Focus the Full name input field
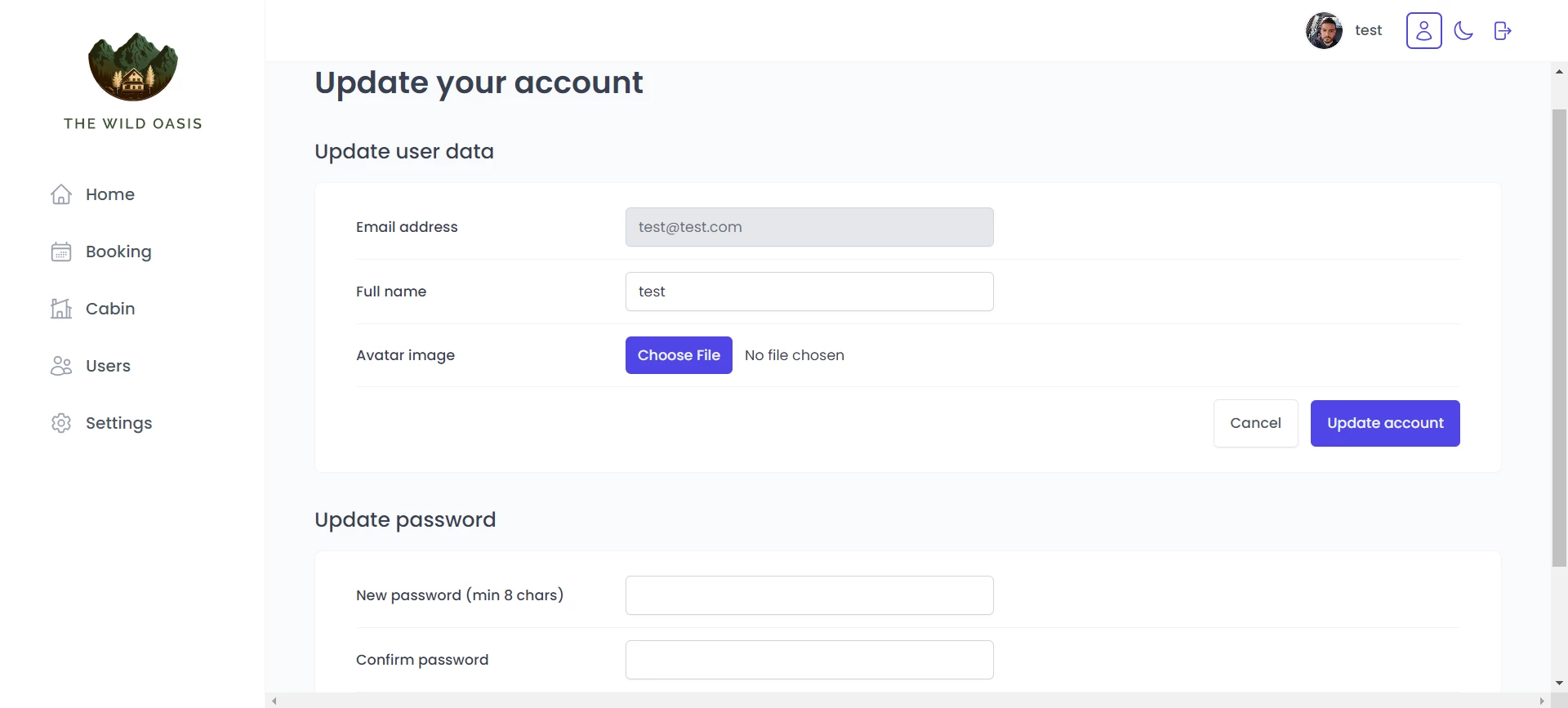Screen dimensions: 1568x708 (808, 292)
